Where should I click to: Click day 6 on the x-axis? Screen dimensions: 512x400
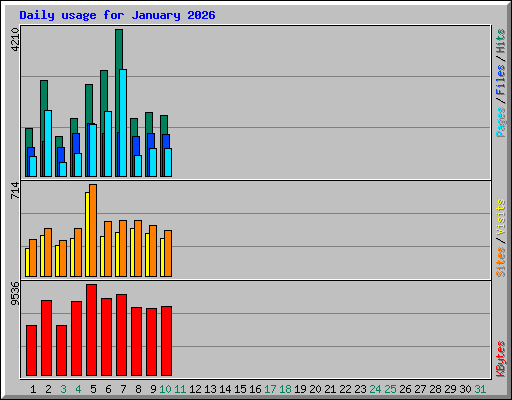pos(108,389)
